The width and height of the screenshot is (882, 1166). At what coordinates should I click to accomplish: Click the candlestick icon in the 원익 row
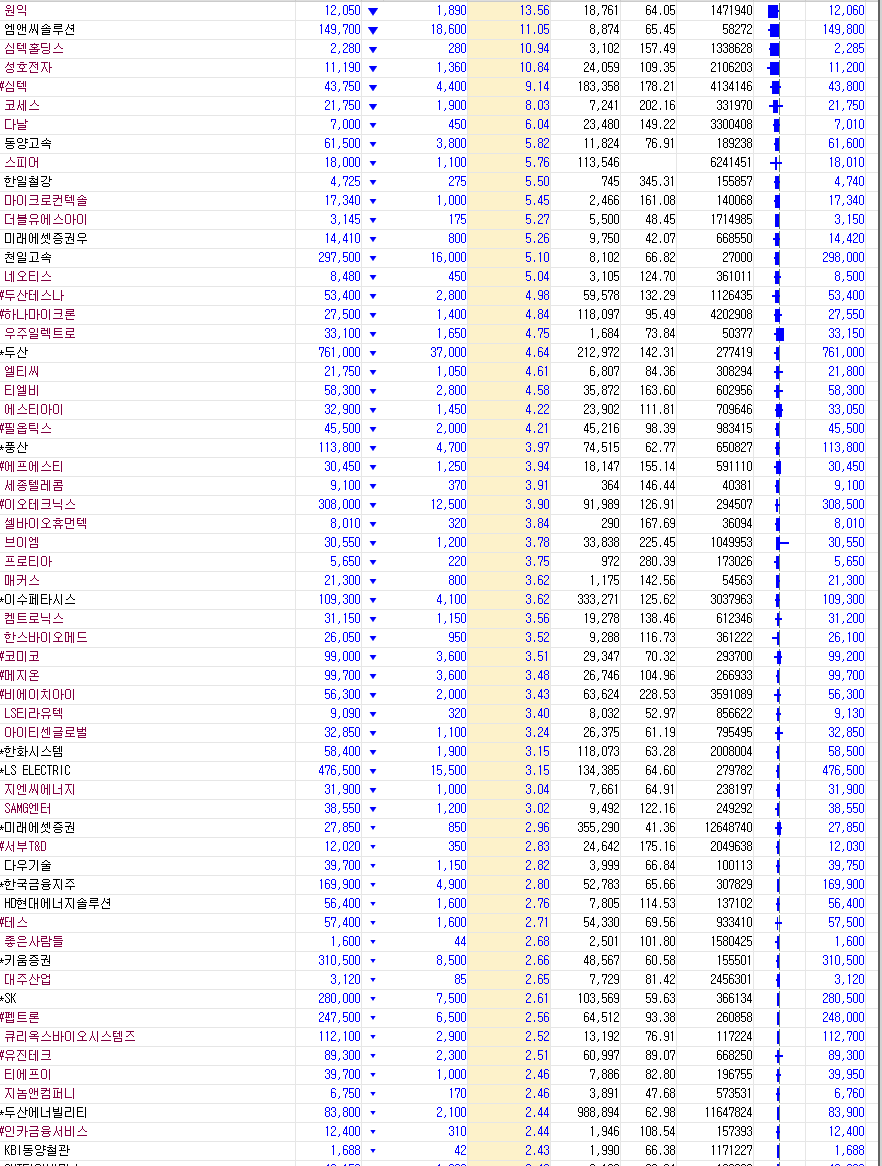click(x=773, y=10)
